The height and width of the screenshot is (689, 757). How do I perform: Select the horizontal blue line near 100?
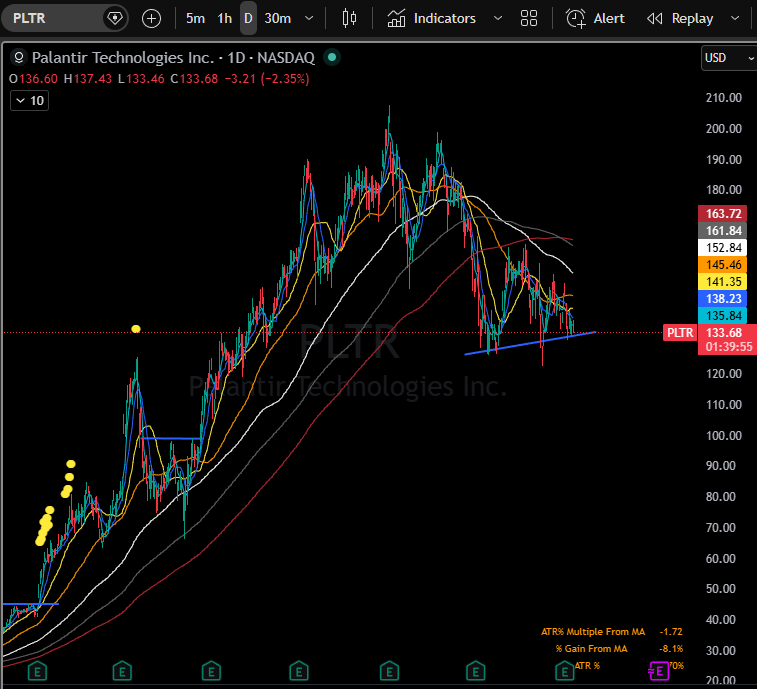[171, 438]
